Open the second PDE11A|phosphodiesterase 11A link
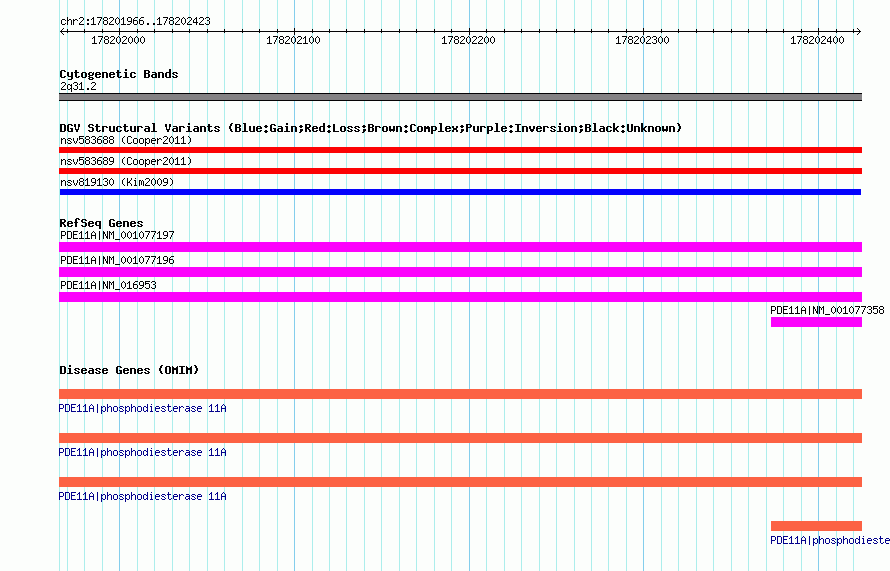 [142, 452]
